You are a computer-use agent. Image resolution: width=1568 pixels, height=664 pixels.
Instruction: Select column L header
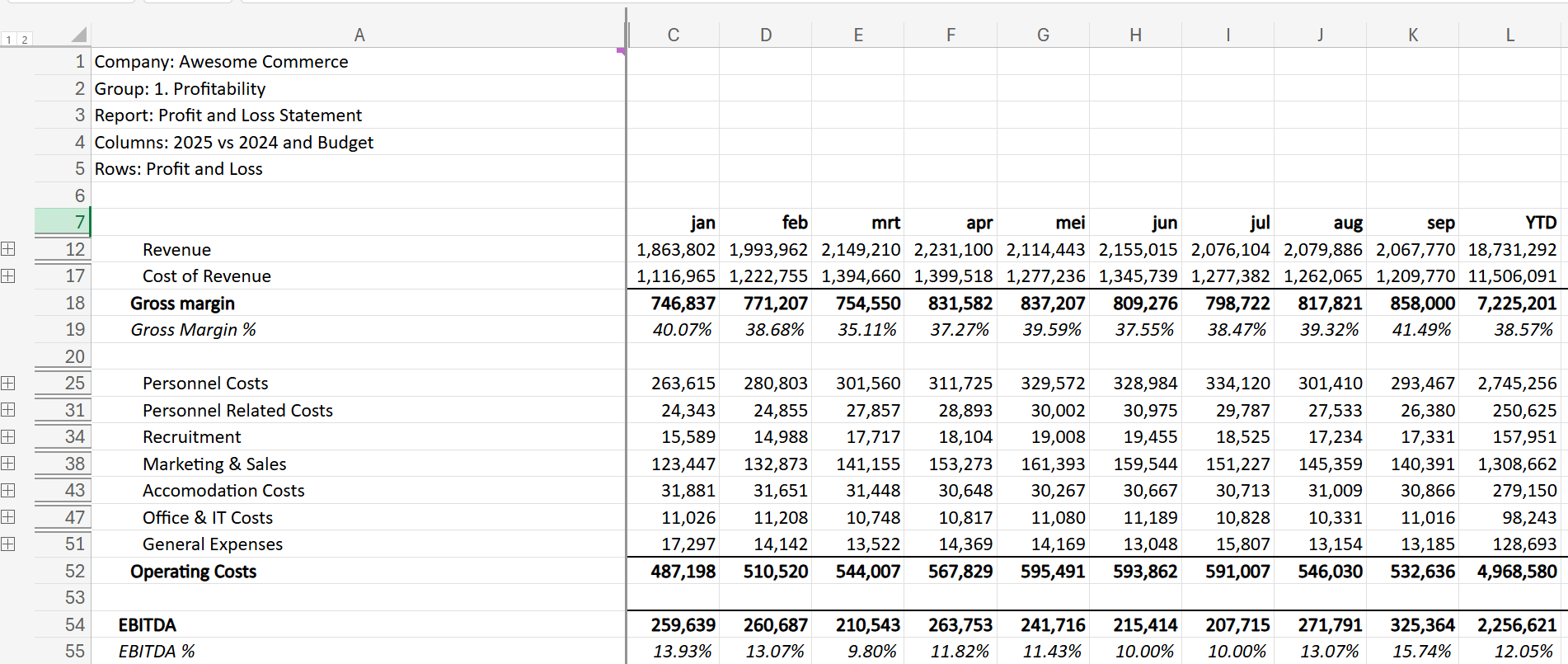(1509, 35)
